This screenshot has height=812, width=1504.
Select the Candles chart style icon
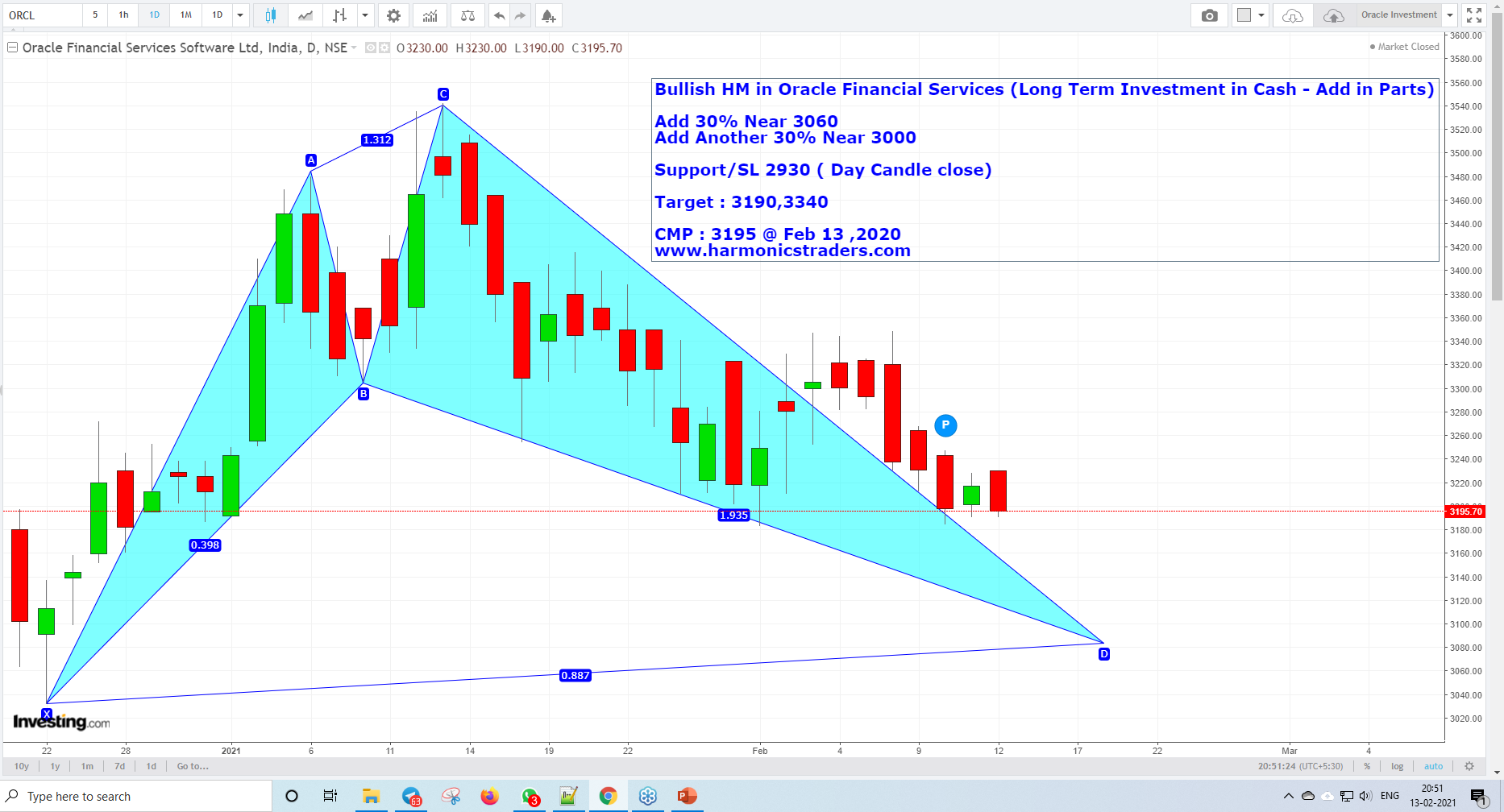click(271, 15)
